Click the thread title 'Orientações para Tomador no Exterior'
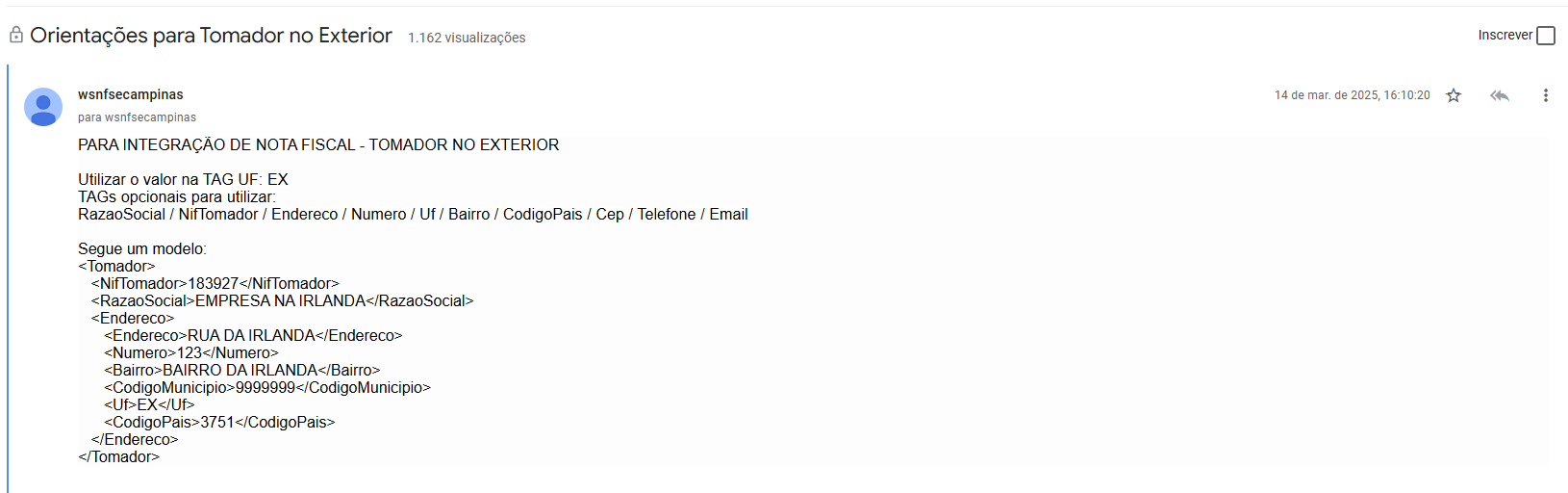This screenshot has width=1568, height=493. 211,36
